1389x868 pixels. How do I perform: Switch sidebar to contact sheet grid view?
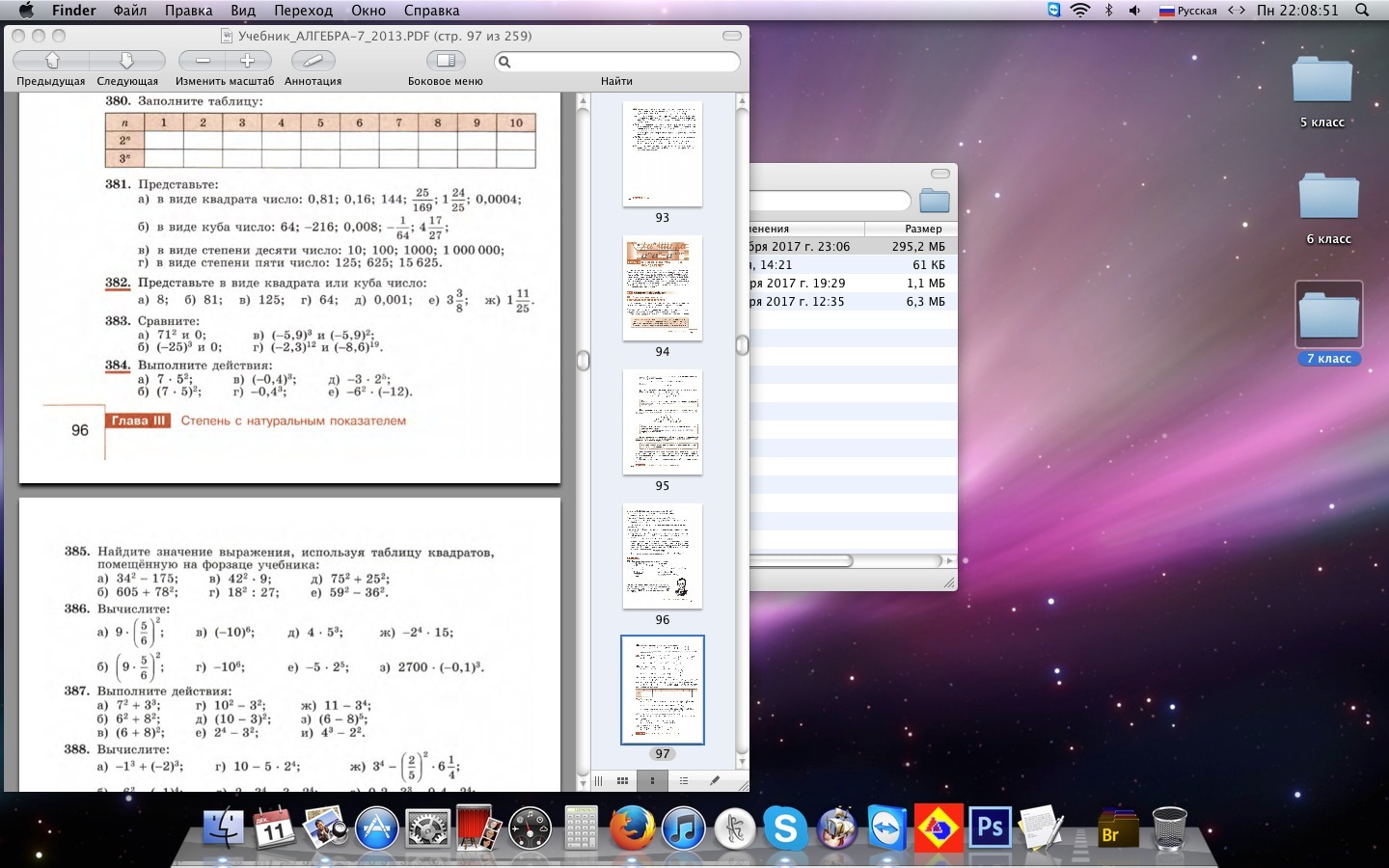(x=623, y=781)
